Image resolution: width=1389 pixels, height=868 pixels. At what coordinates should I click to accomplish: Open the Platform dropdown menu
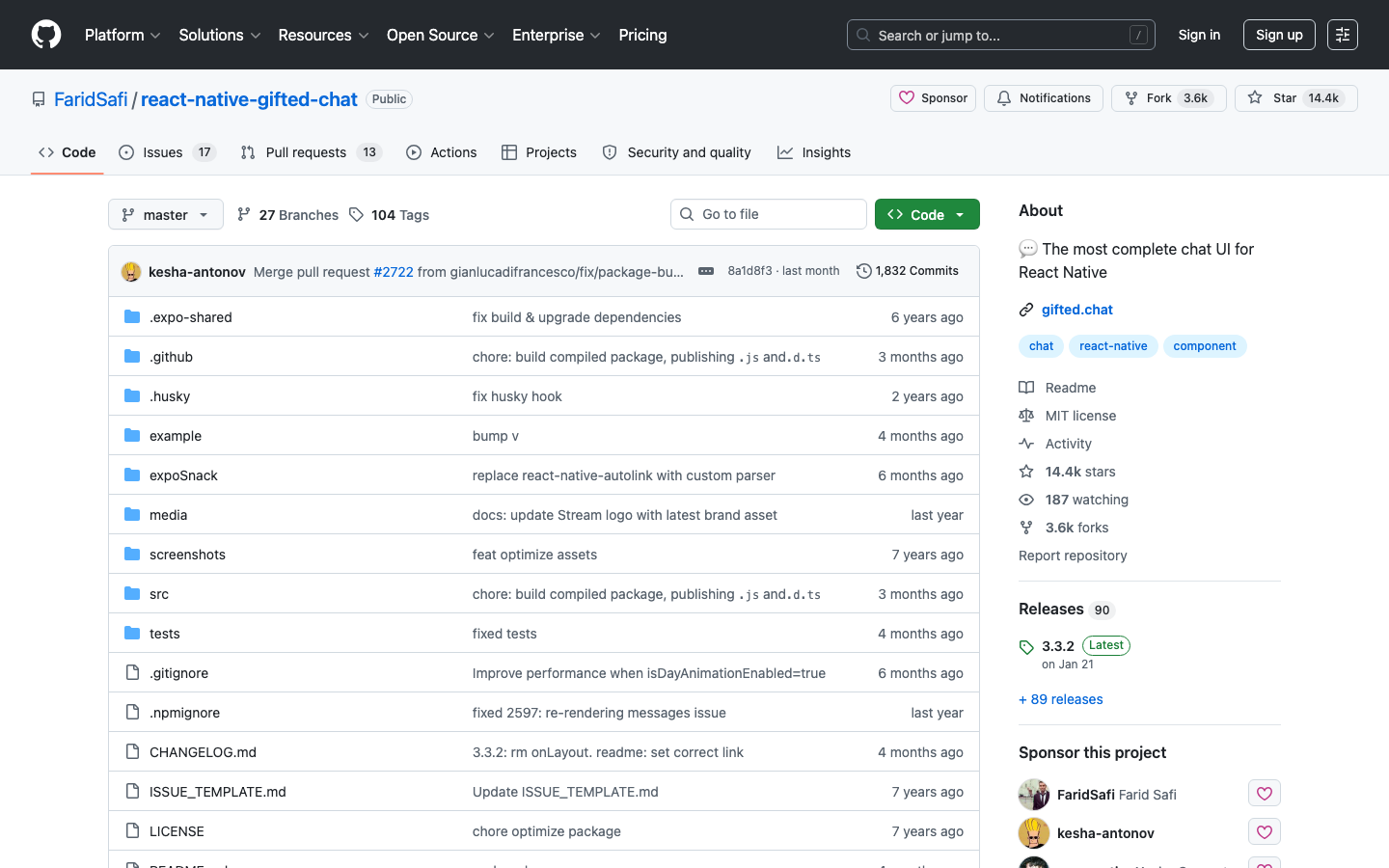123,35
